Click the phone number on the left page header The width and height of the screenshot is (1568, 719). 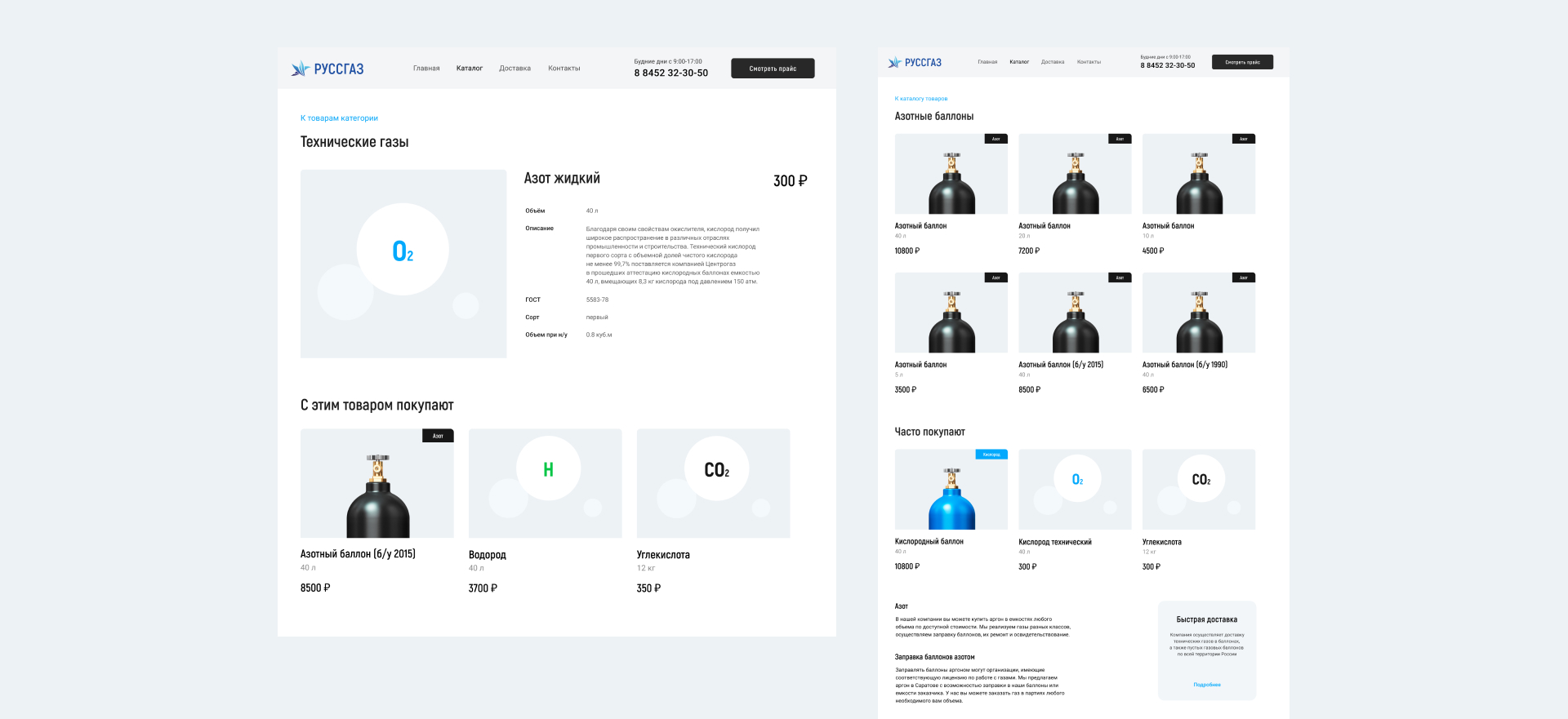point(671,73)
